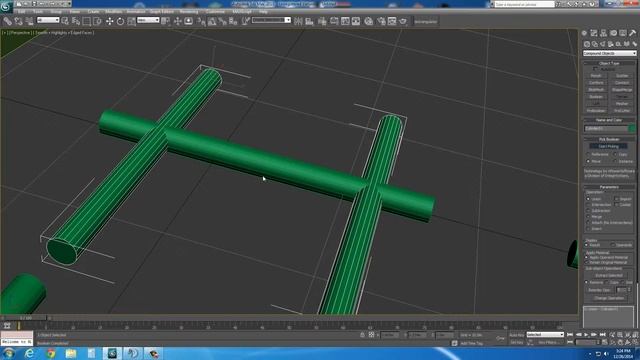Switch to the Utilities hammer panel
The image size is (640, 360).
(x=632, y=33)
